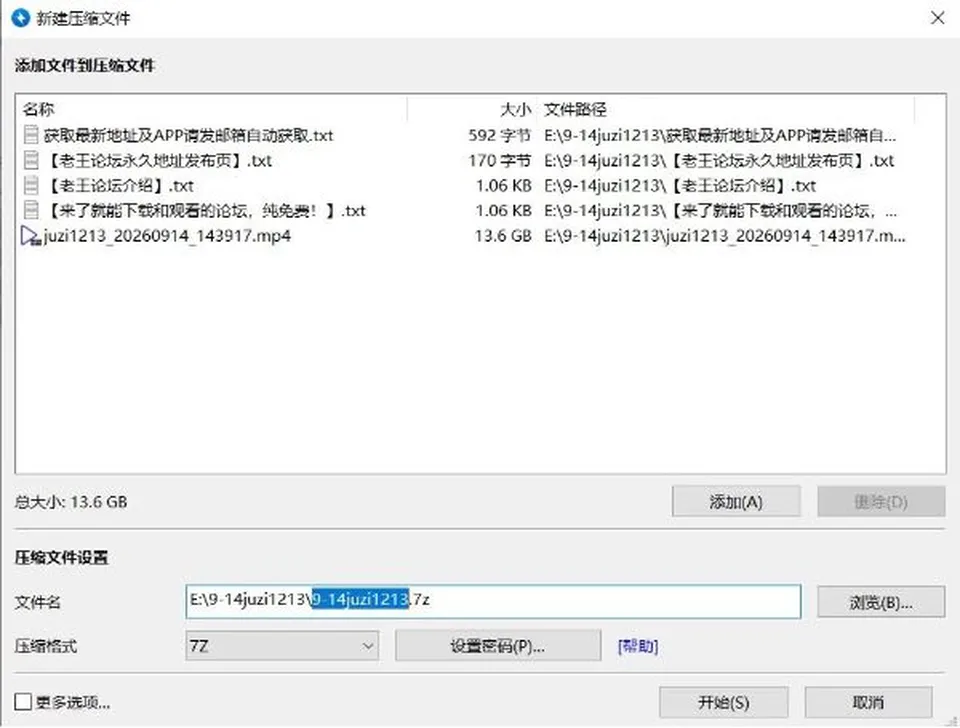Click the path cell ending in 143917.m...
This screenshot has width=960, height=728.
coord(725,236)
